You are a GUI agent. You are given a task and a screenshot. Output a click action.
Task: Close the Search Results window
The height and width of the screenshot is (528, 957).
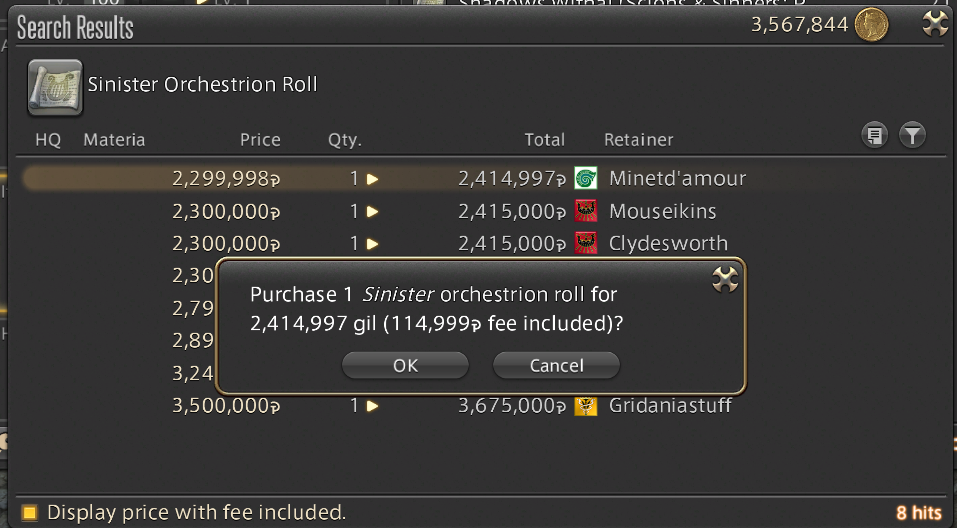click(x=934, y=24)
